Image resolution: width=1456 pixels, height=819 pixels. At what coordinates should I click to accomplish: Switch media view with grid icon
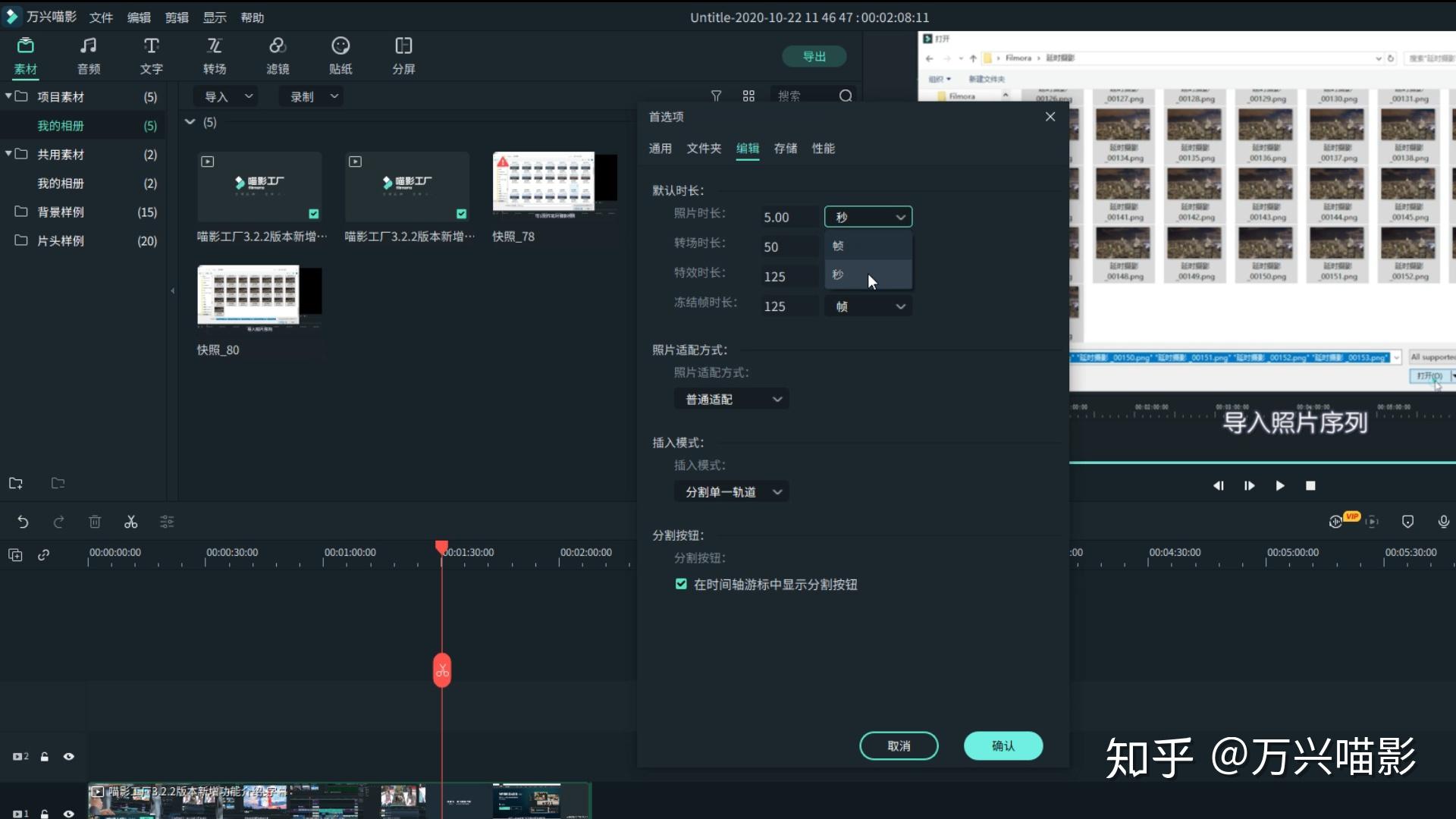[x=748, y=96]
